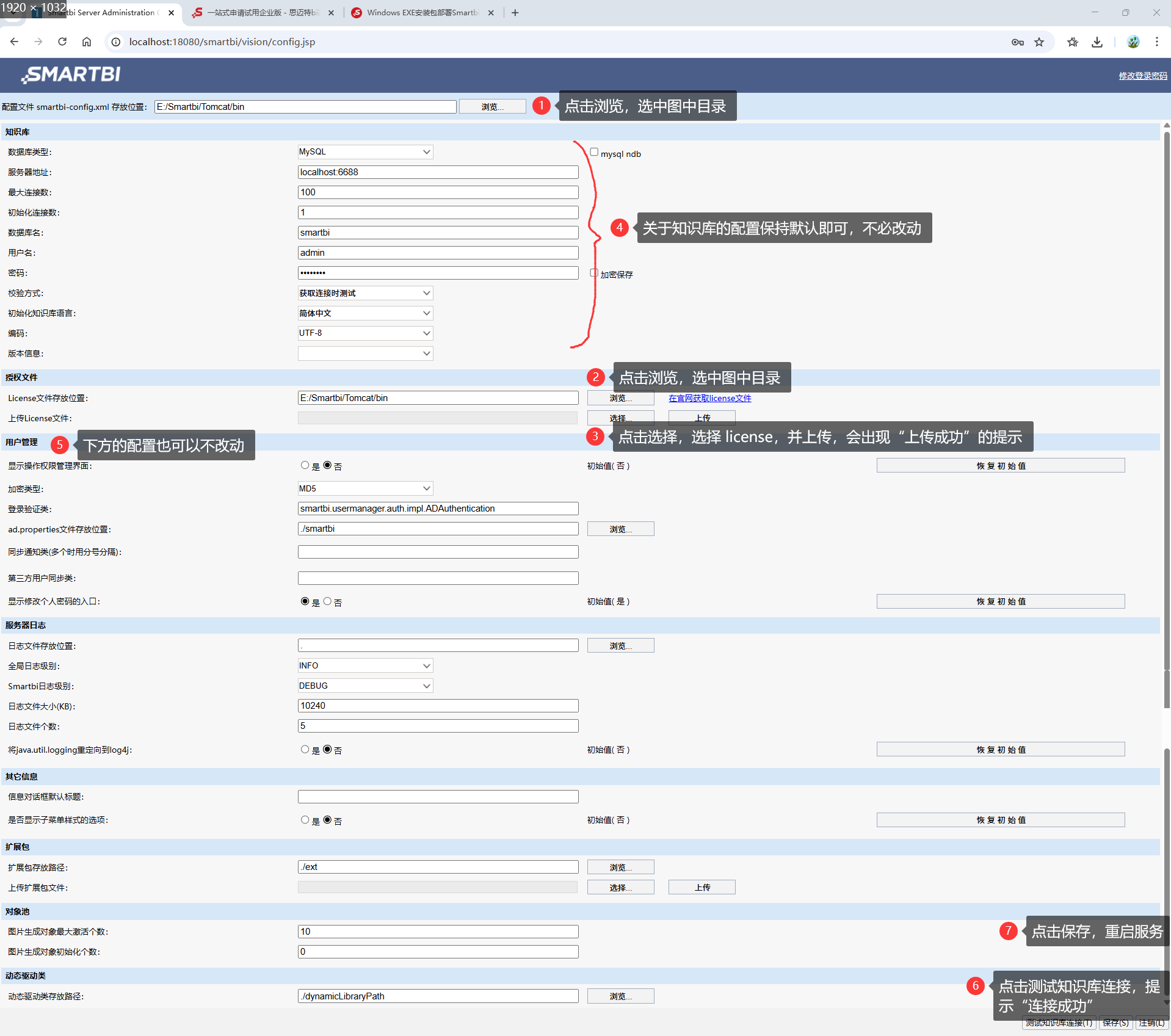Click the 注销(L) button
The image size is (1171, 1036).
click(1151, 1023)
